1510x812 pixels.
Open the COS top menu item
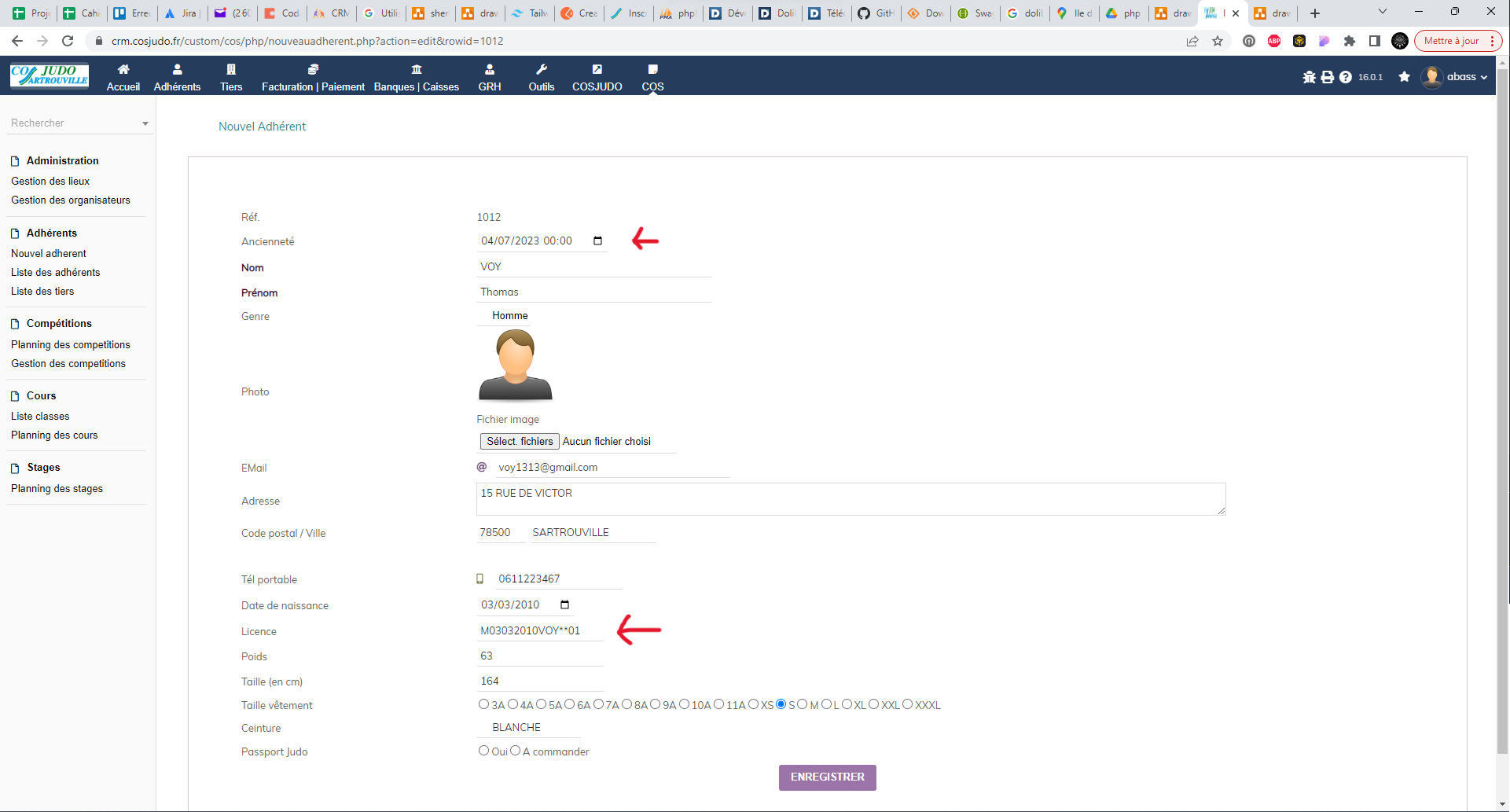click(x=652, y=77)
